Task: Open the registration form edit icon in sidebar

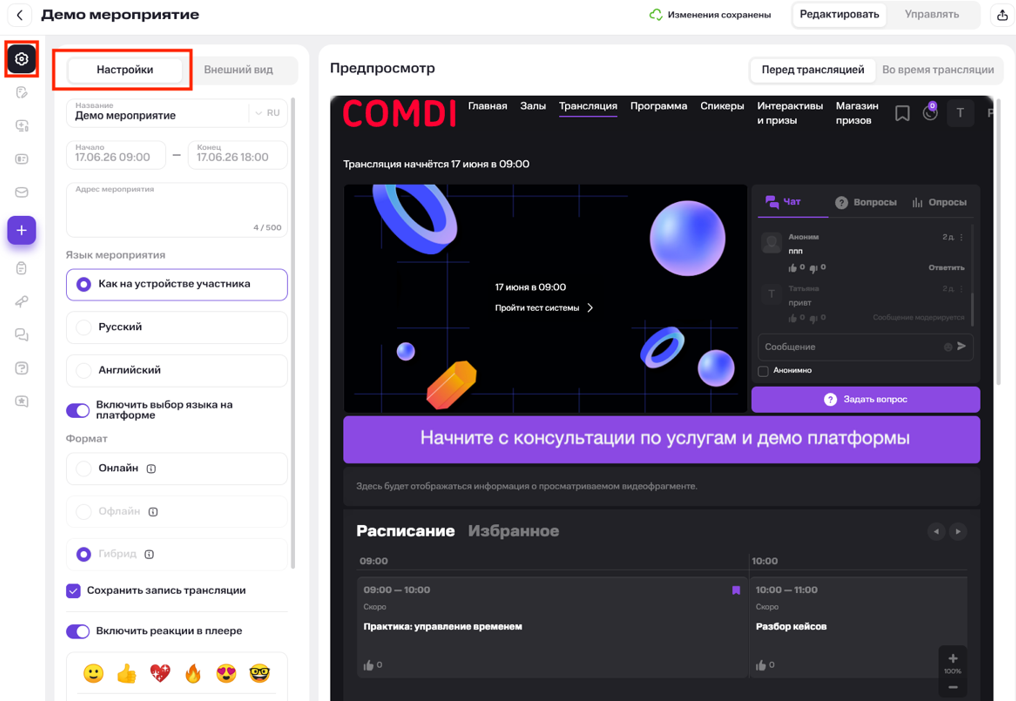Action: pos(21,92)
